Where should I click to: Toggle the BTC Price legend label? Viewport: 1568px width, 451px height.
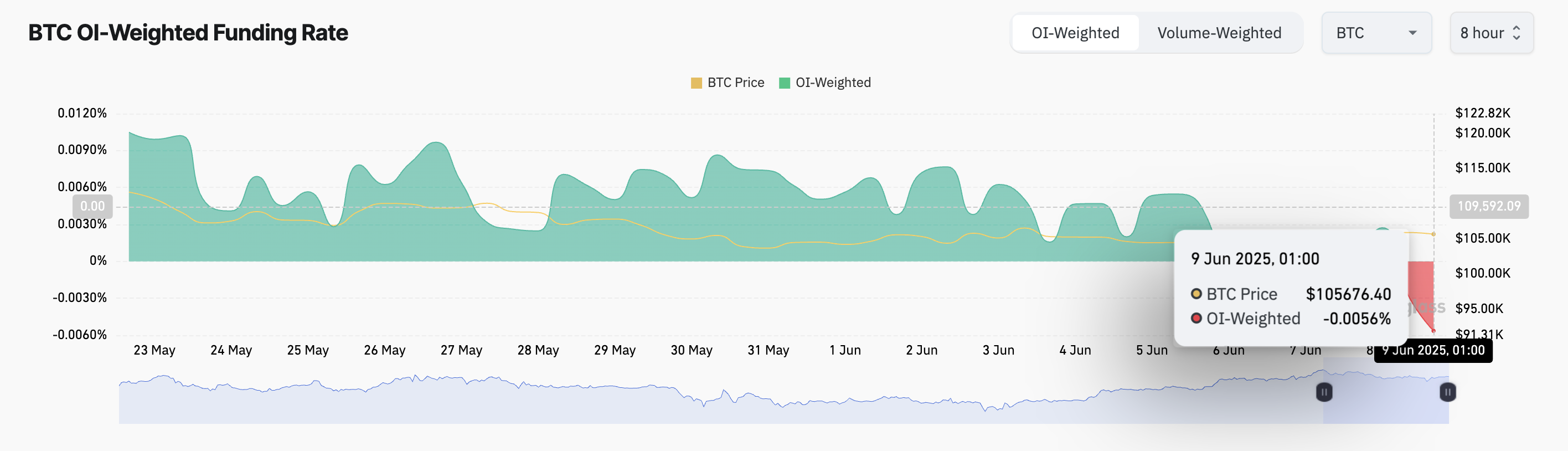pos(735,82)
